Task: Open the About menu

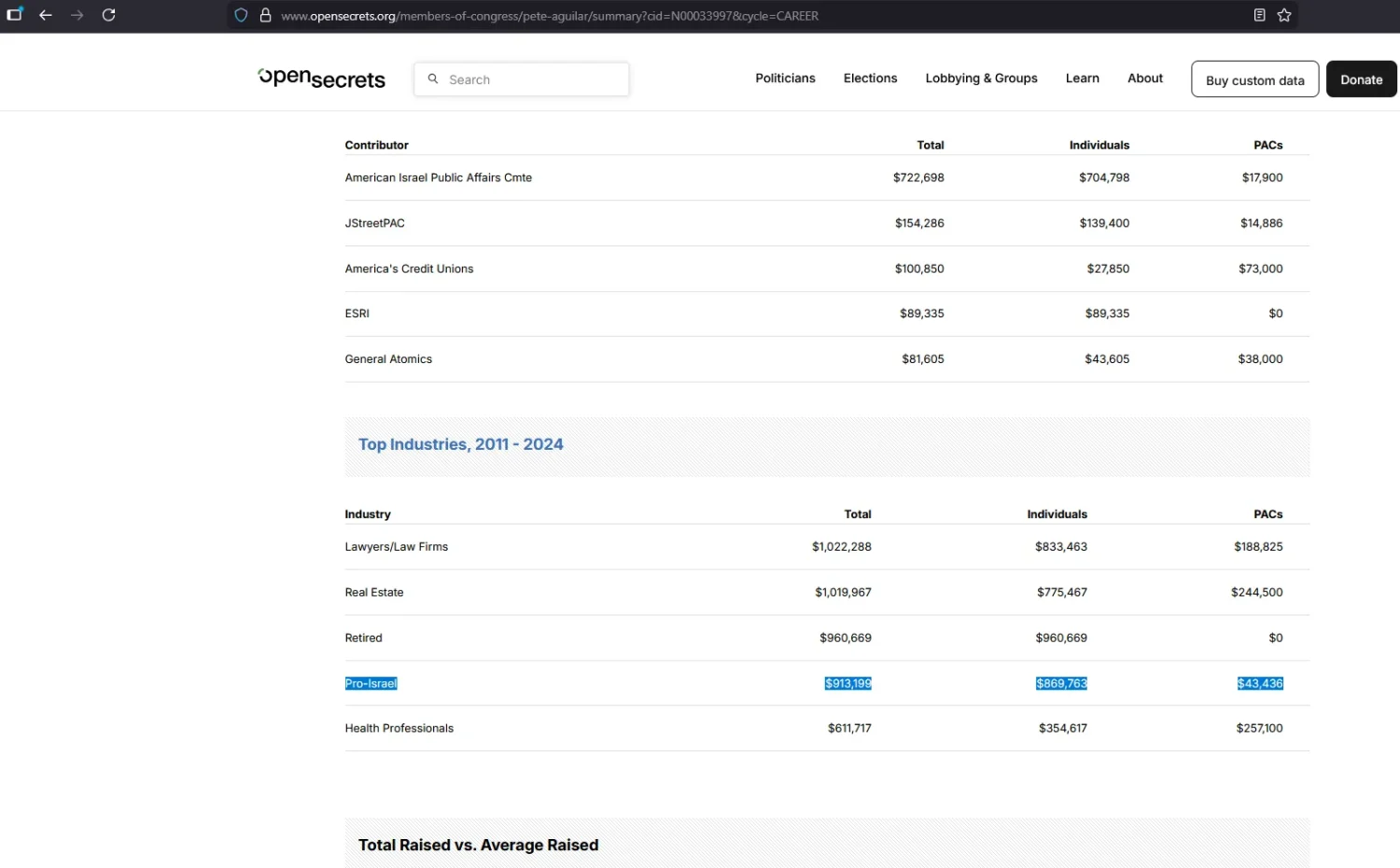Action: click(1145, 78)
